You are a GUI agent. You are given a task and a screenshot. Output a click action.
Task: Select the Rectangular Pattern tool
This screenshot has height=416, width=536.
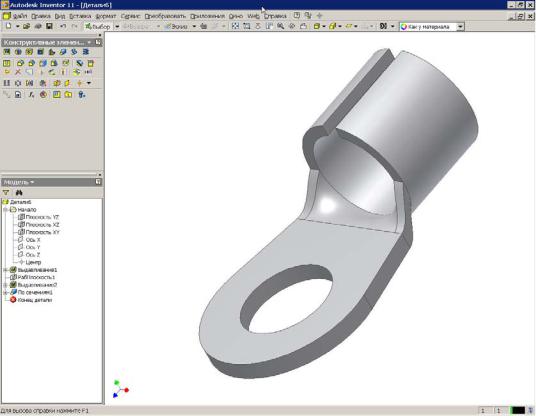7,83
